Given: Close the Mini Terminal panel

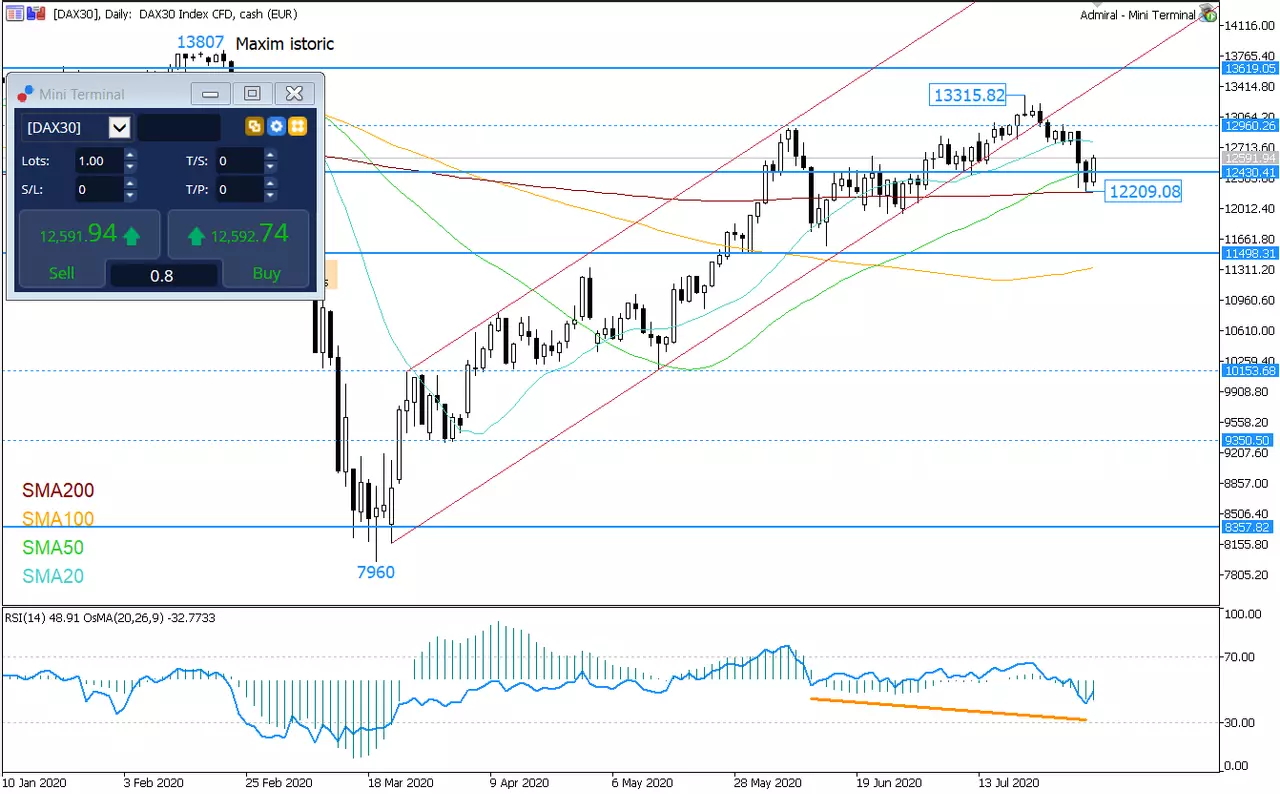Looking at the screenshot, I should [x=294, y=94].
